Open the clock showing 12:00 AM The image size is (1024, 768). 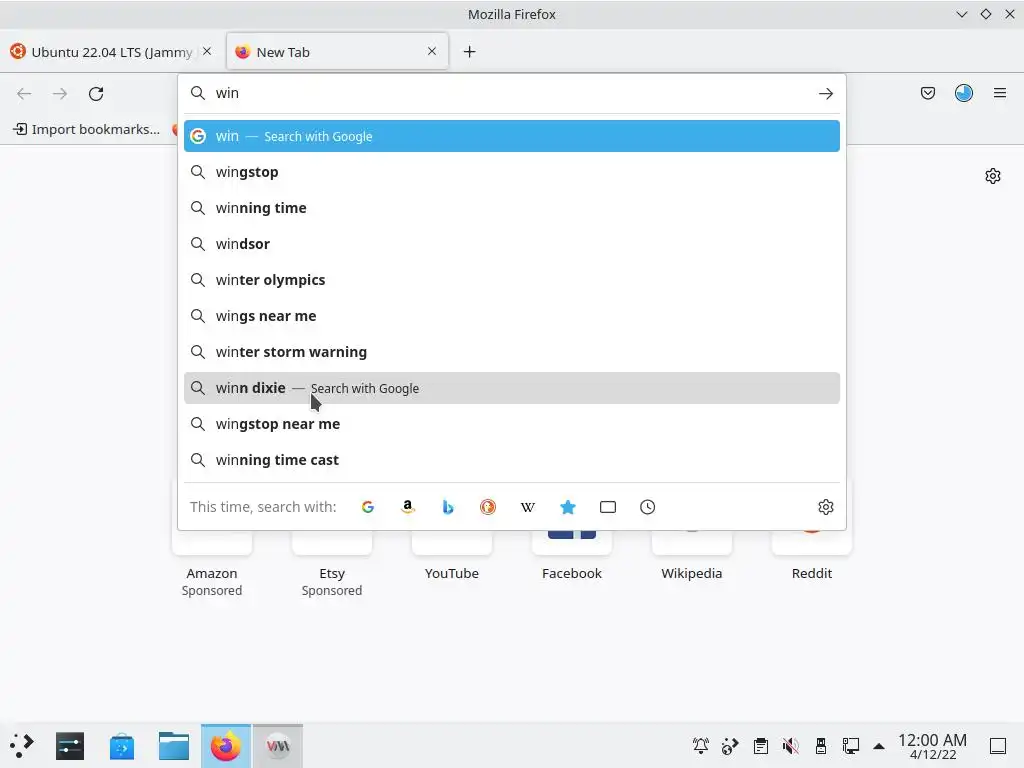point(933,746)
